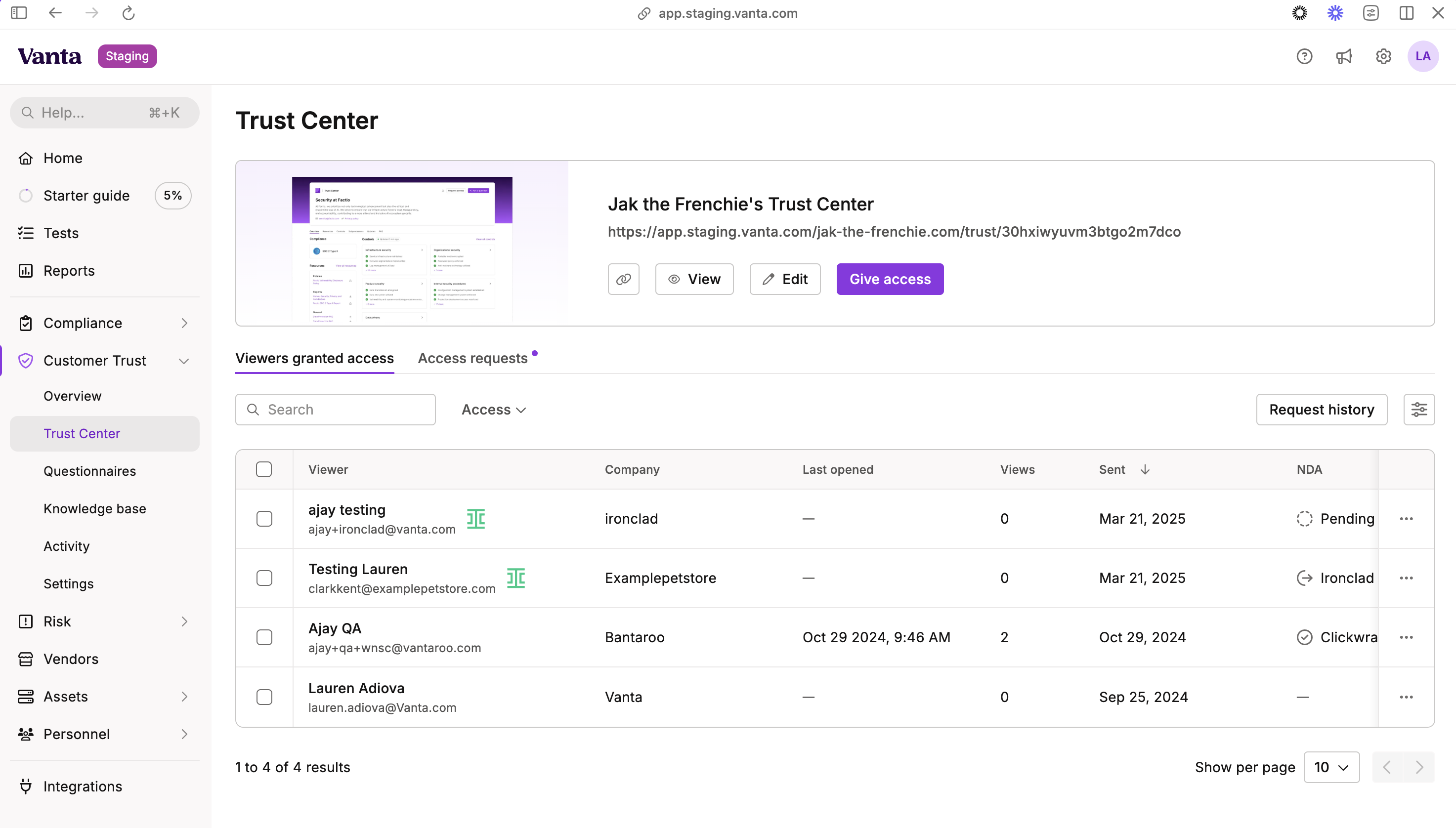Open table column settings sliders icon

coord(1419,410)
